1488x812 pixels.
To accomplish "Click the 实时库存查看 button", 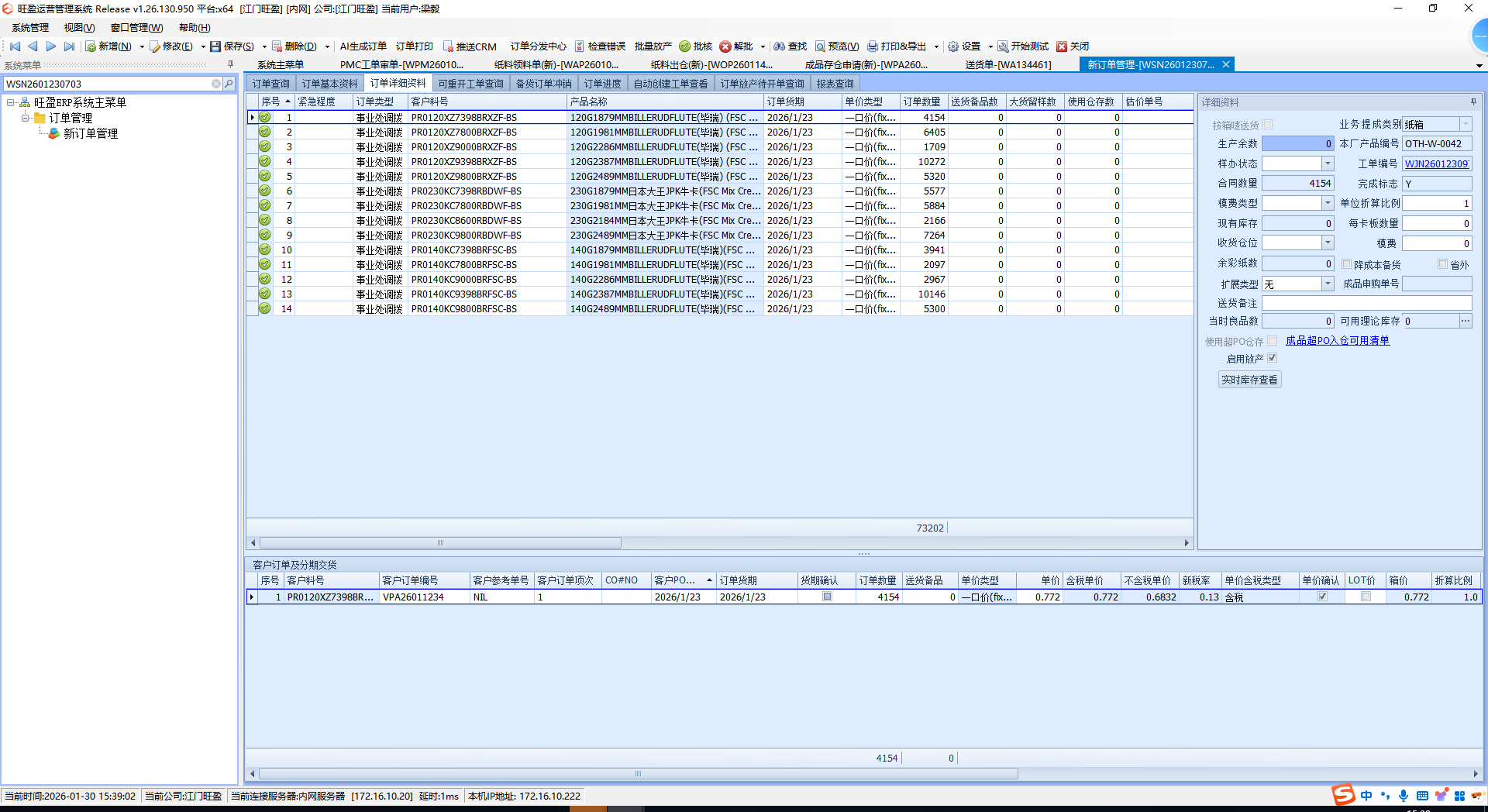I will (1249, 380).
